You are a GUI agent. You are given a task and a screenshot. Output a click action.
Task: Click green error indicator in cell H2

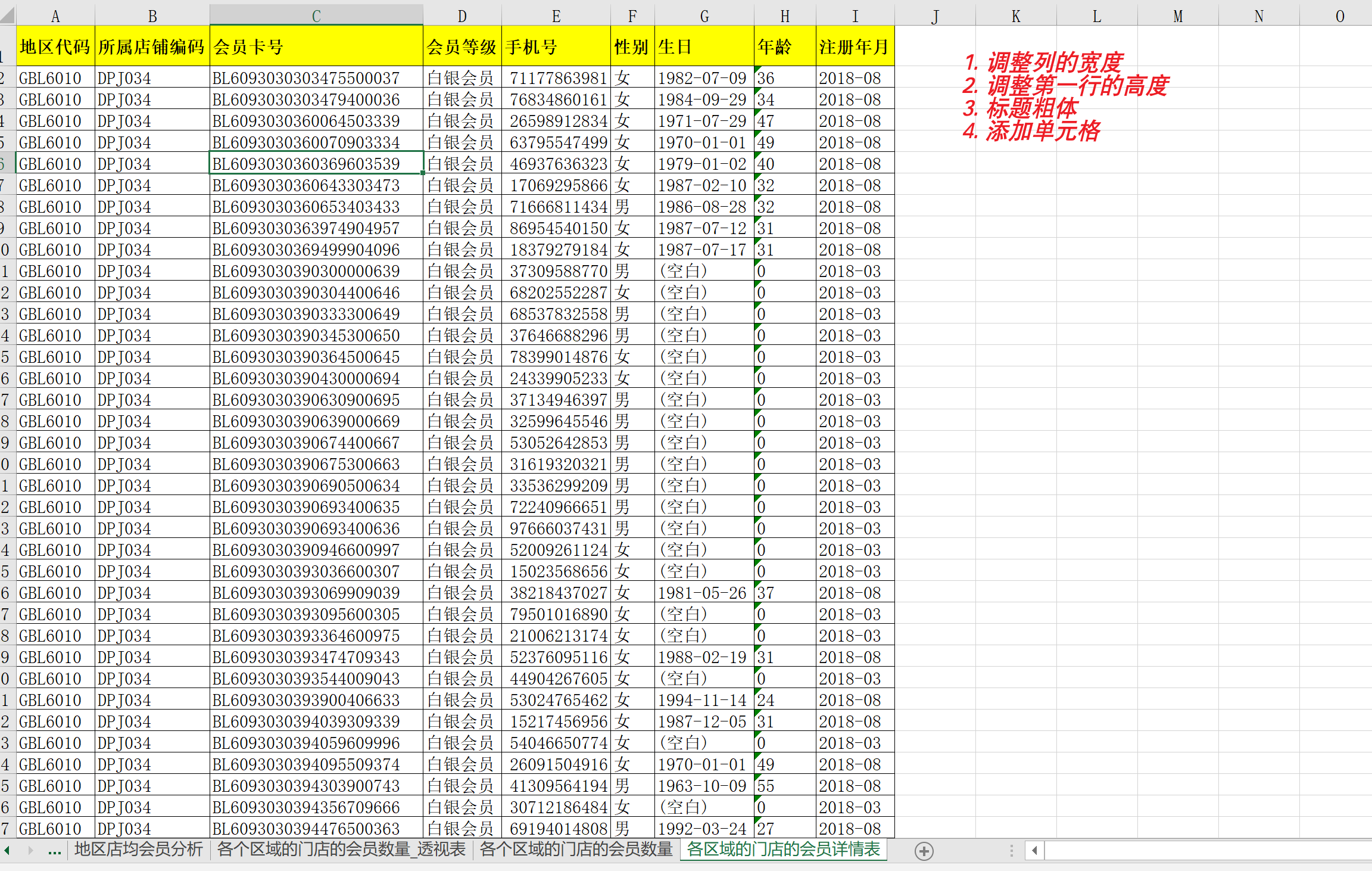pos(757,70)
